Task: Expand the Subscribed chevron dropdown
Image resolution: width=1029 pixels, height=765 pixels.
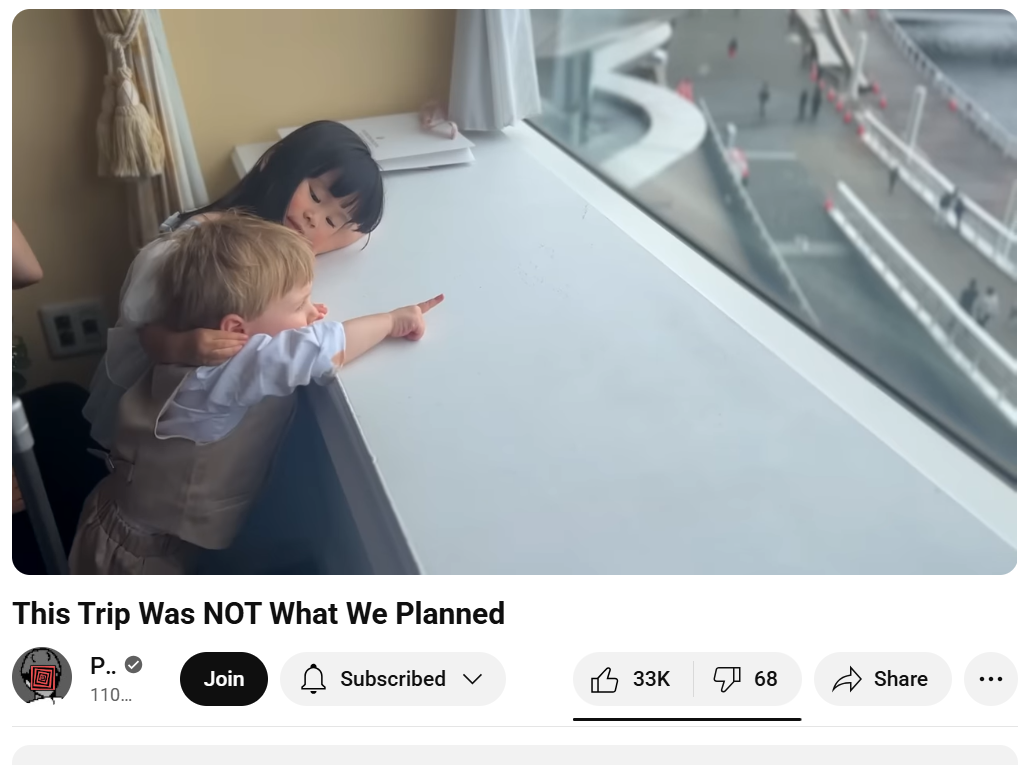Action: click(x=472, y=679)
